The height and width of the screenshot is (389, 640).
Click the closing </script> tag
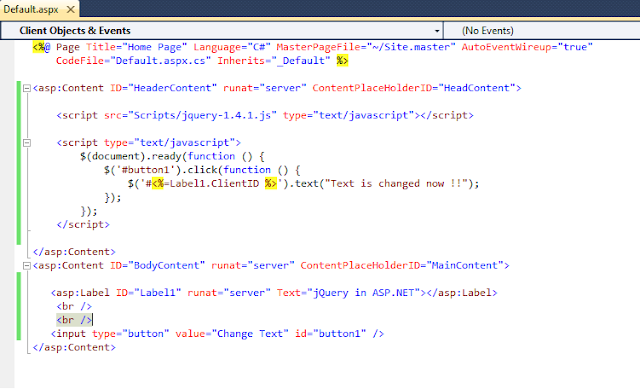(83, 225)
